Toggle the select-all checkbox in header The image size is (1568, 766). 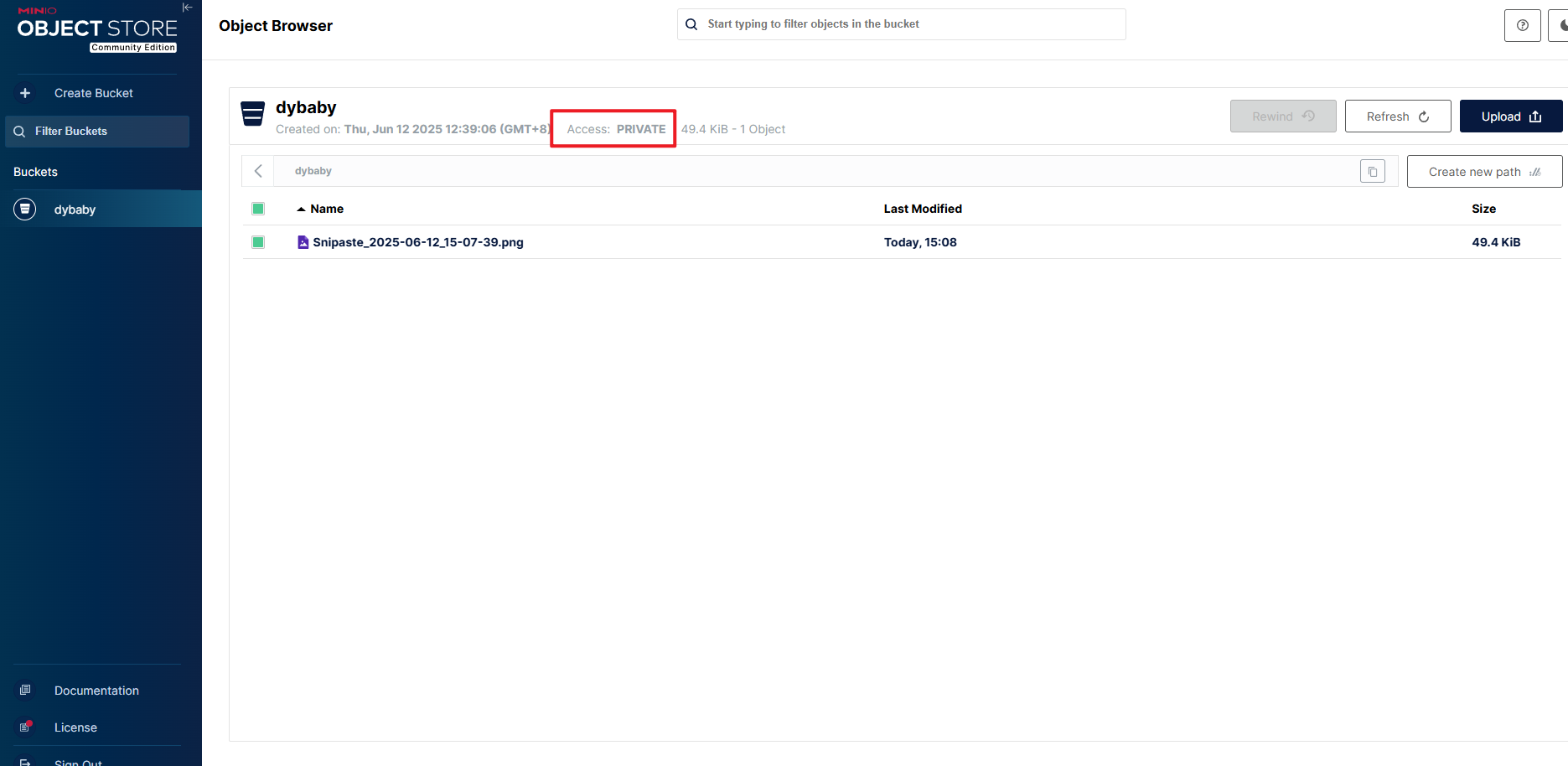click(258, 209)
